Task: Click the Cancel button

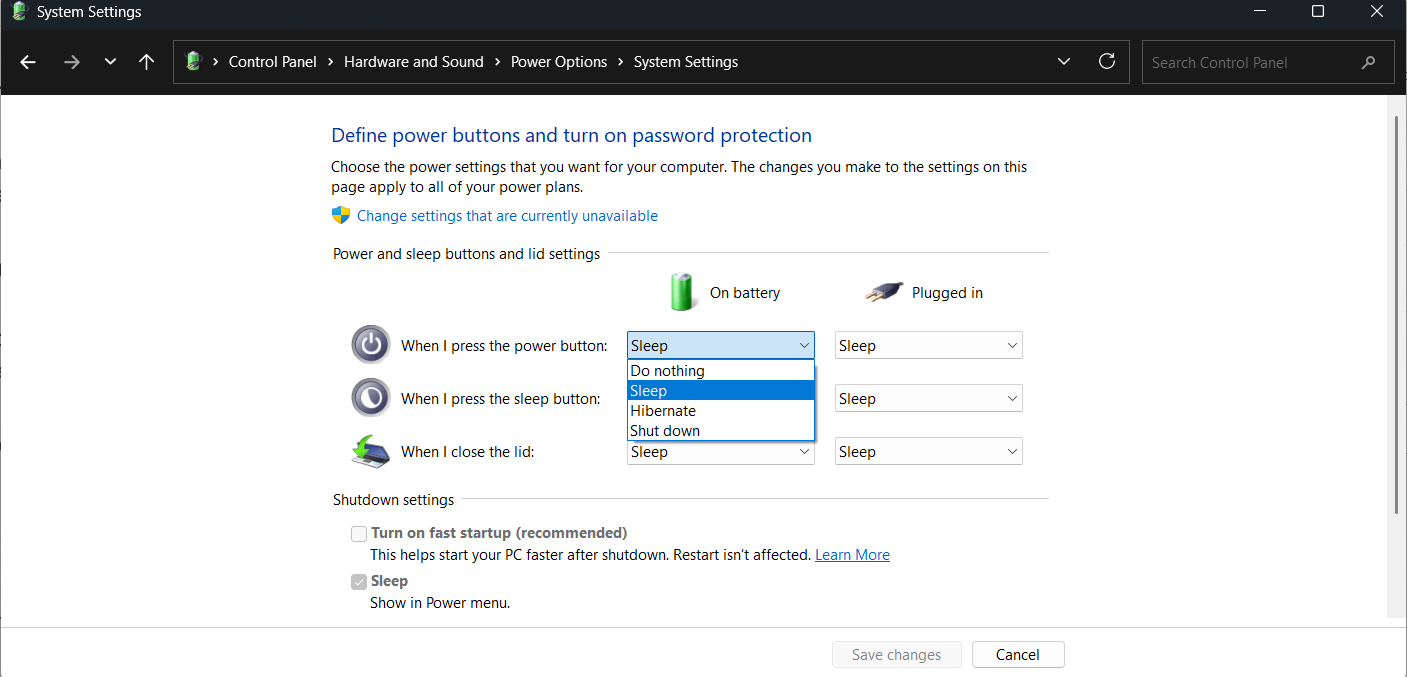Action: coord(1018,655)
